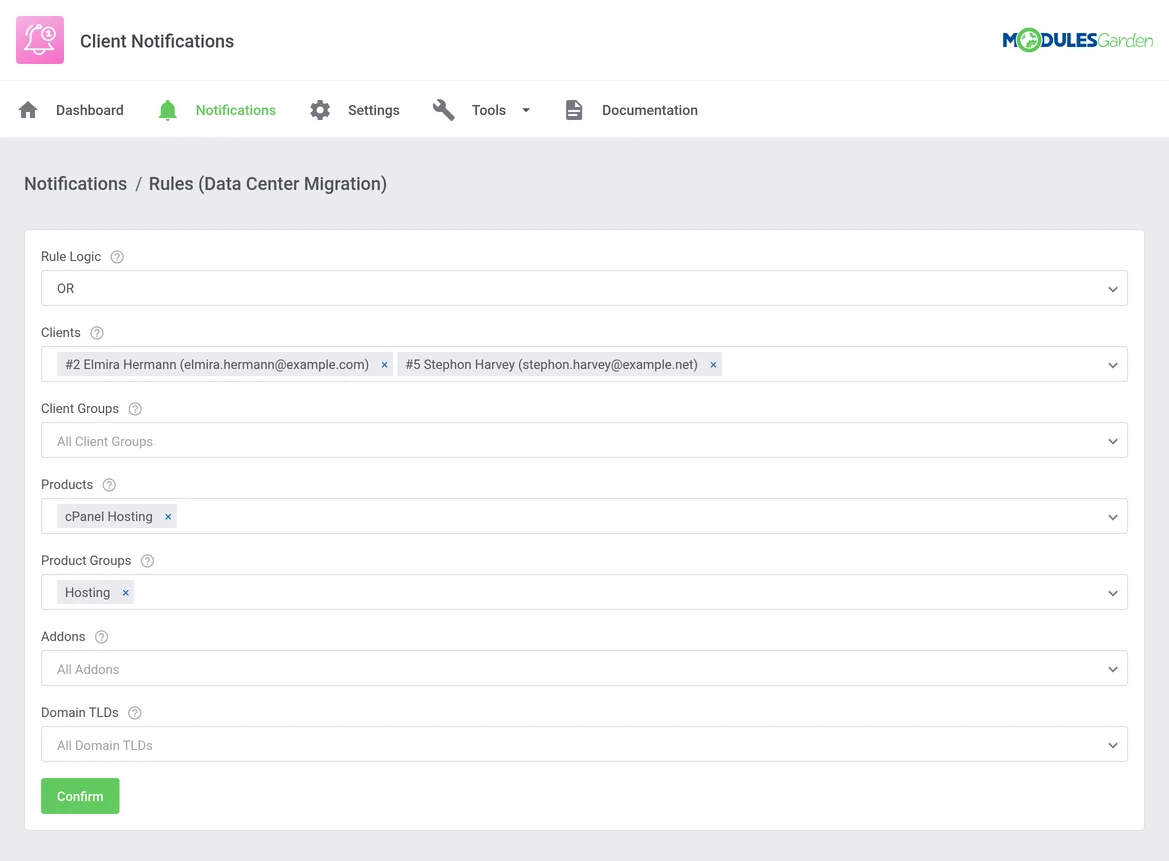Expand the Domain TLDs dropdown chevron
The width and height of the screenshot is (1169, 861).
click(x=1112, y=745)
